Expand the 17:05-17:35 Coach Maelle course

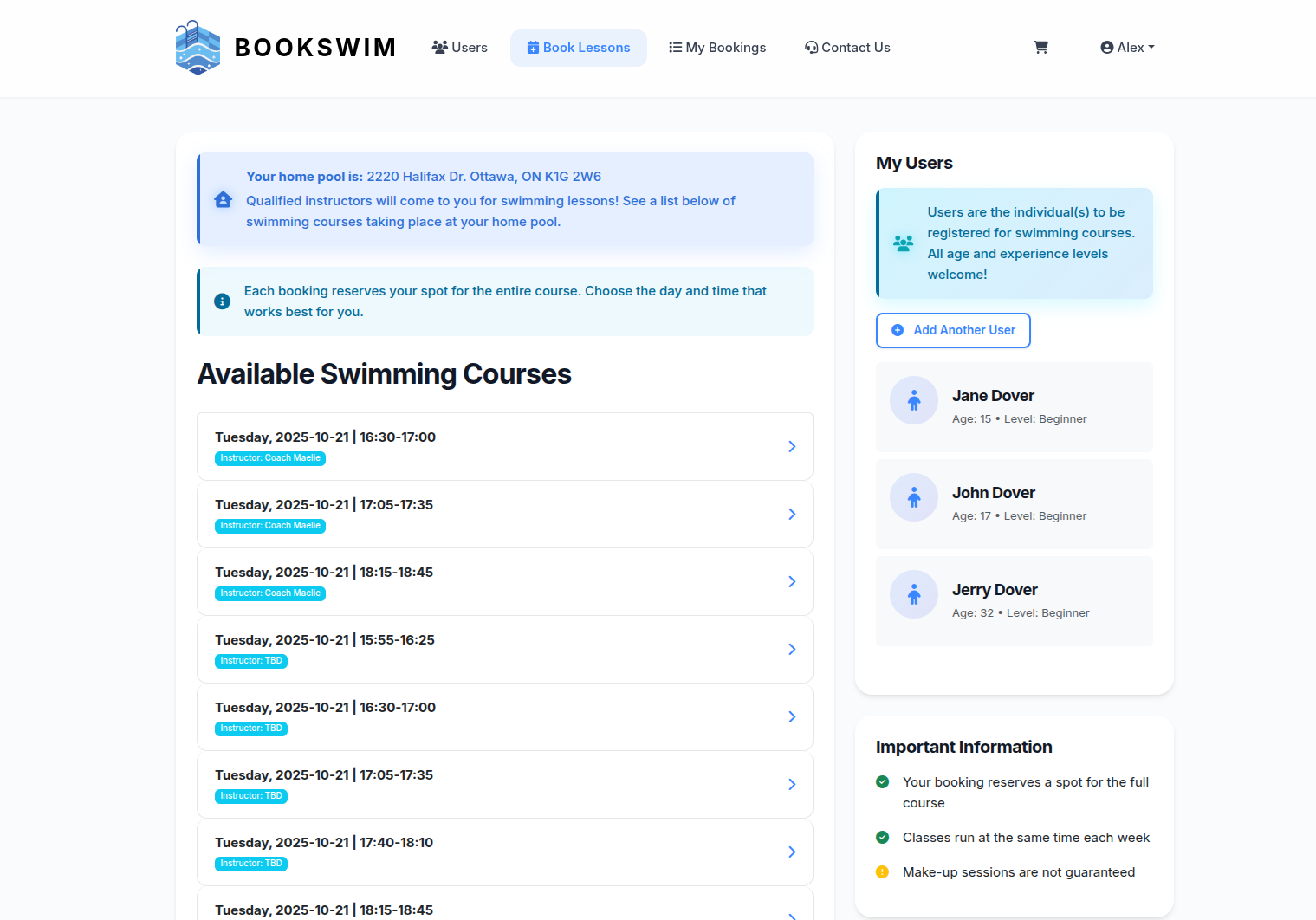tap(791, 514)
